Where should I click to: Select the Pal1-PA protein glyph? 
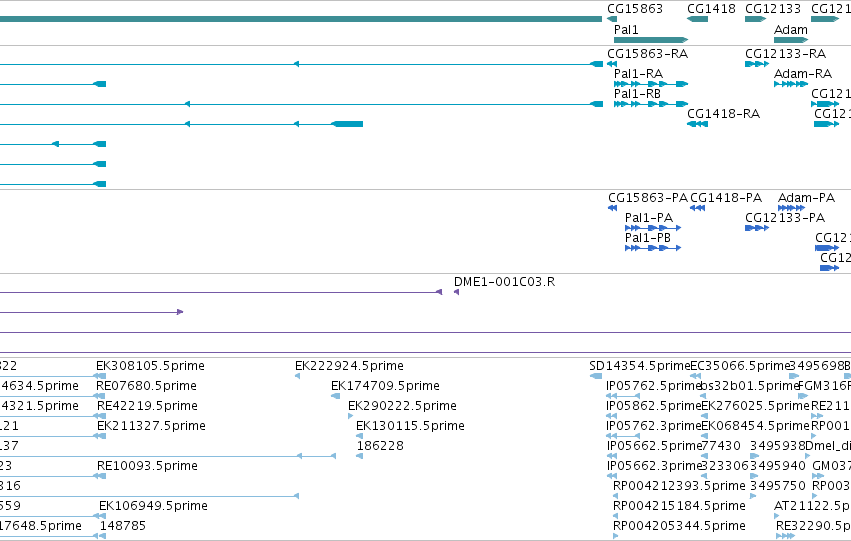pos(653,228)
